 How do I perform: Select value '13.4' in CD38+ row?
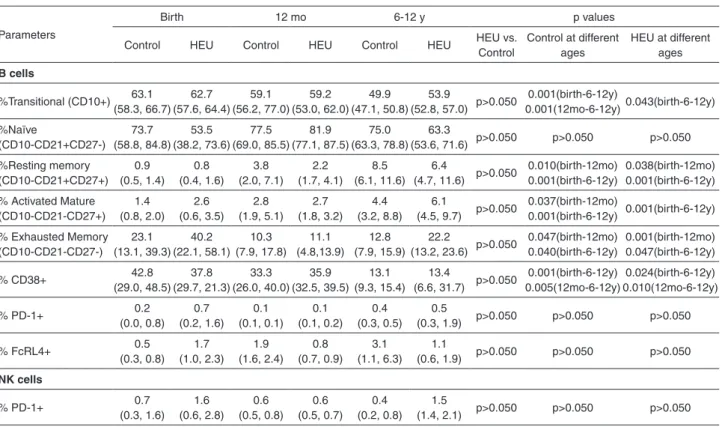tap(439, 272)
